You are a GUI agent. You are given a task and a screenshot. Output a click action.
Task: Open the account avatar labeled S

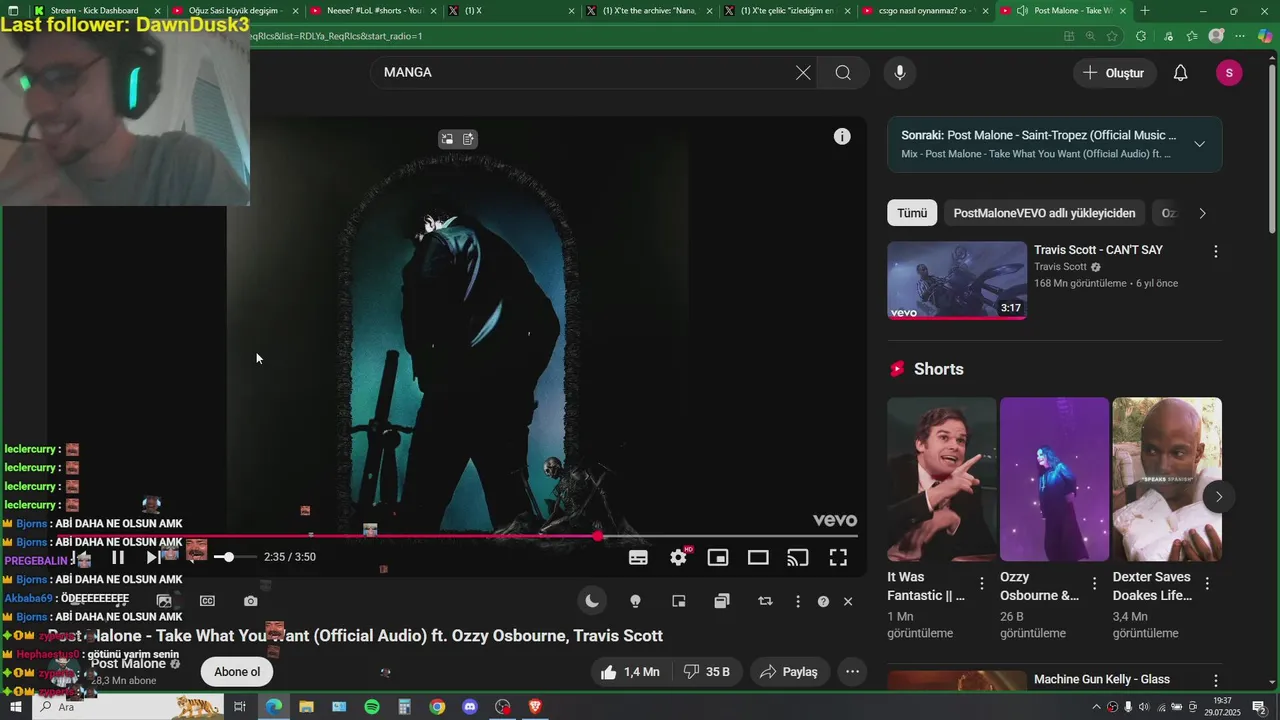1229,73
